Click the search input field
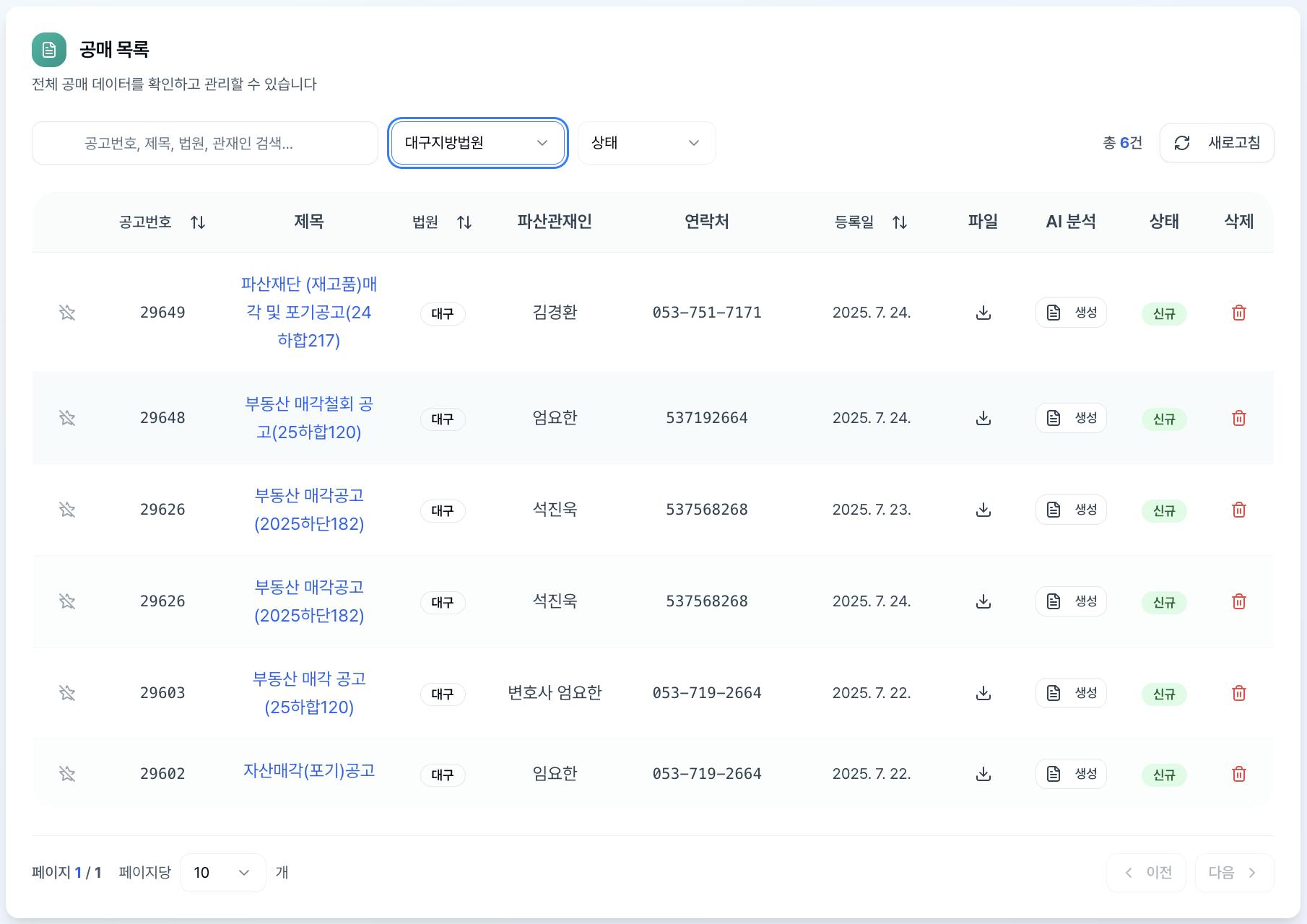 [205, 143]
